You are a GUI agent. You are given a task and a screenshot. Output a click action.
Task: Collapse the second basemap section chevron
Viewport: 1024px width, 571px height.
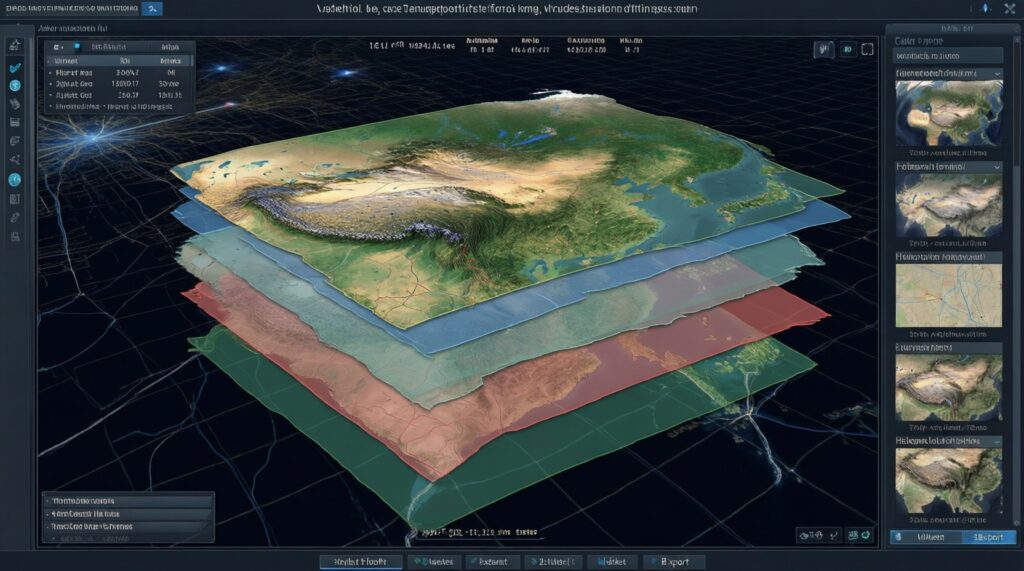[996, 166]
